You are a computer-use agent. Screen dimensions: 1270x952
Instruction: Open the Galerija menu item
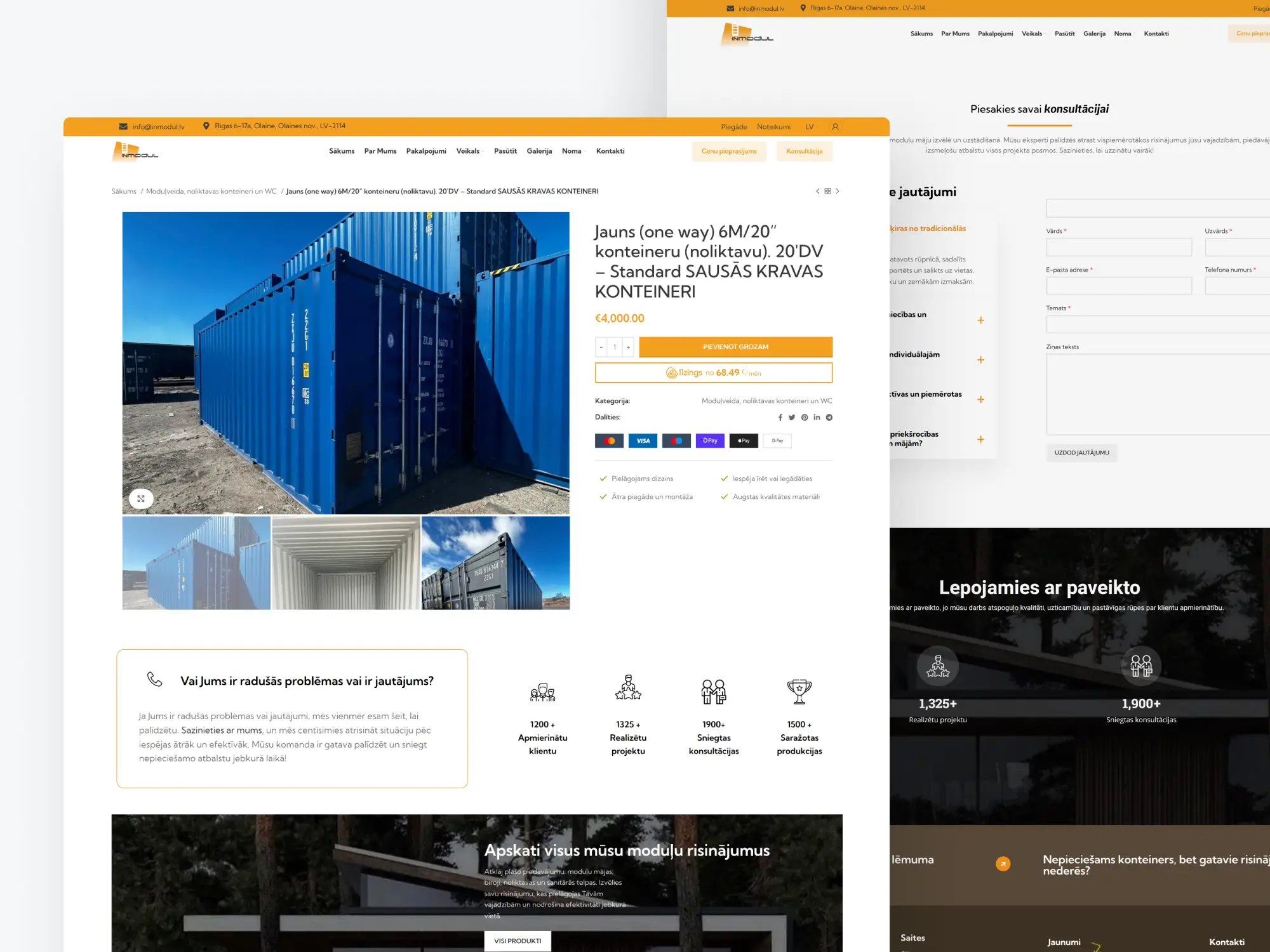pos(539,151)
